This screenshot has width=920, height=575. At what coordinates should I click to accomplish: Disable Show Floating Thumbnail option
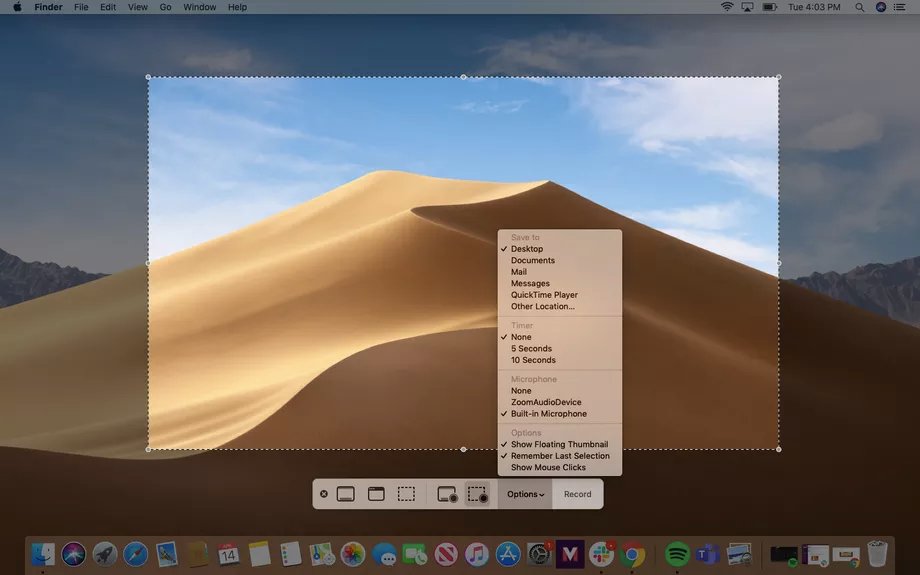point(559,444)
